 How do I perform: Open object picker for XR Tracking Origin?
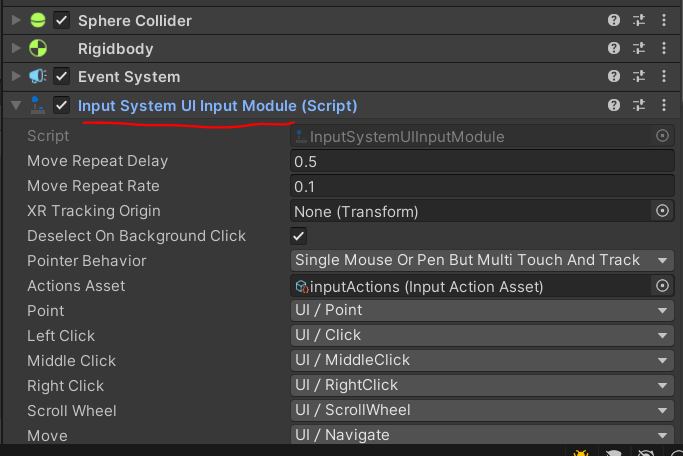tap(662, 211)
